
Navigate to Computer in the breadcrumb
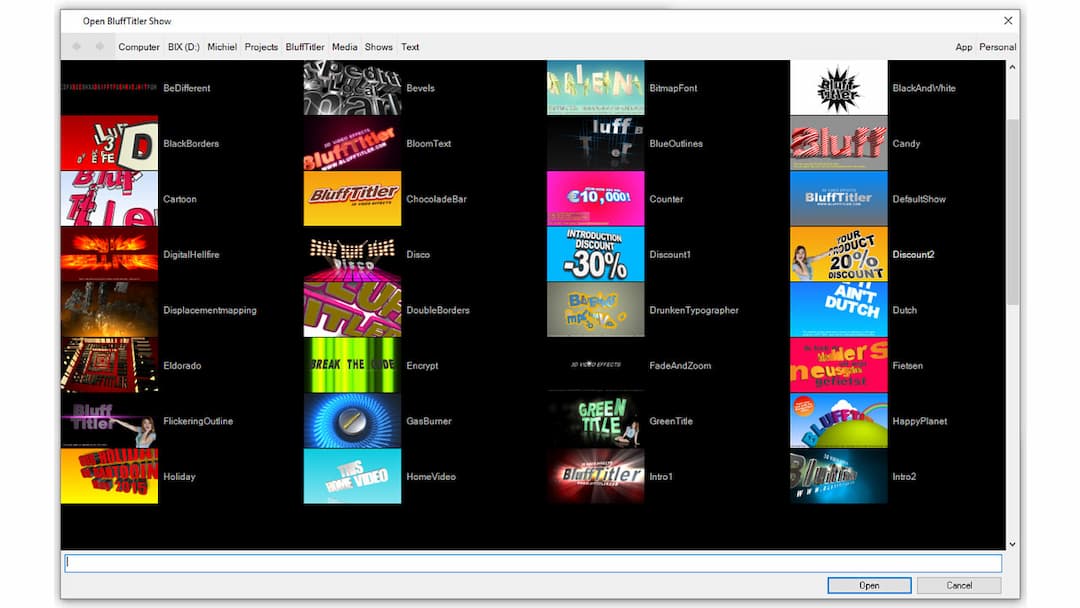tap(139, 46)
